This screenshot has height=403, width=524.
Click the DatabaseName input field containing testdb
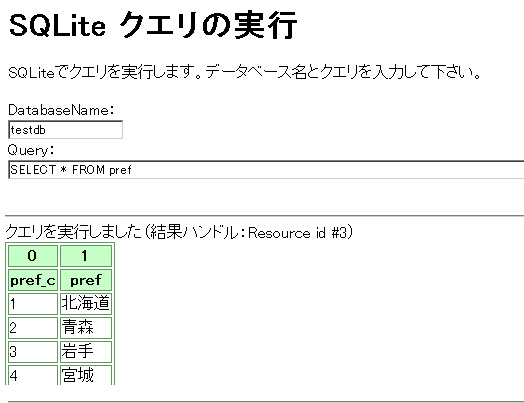66,130
